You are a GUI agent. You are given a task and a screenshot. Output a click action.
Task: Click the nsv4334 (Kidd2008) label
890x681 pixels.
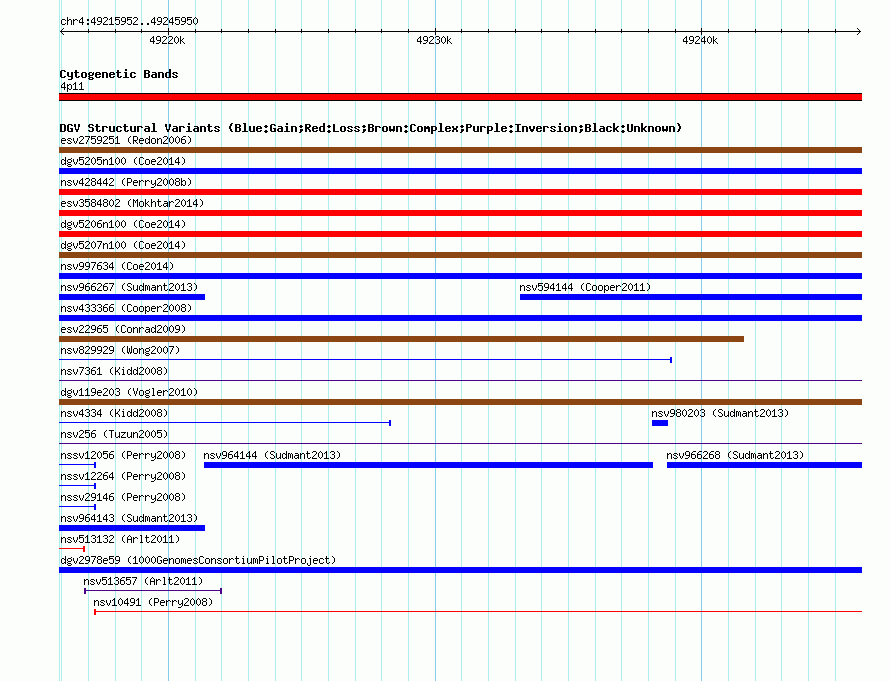[114, 413]
